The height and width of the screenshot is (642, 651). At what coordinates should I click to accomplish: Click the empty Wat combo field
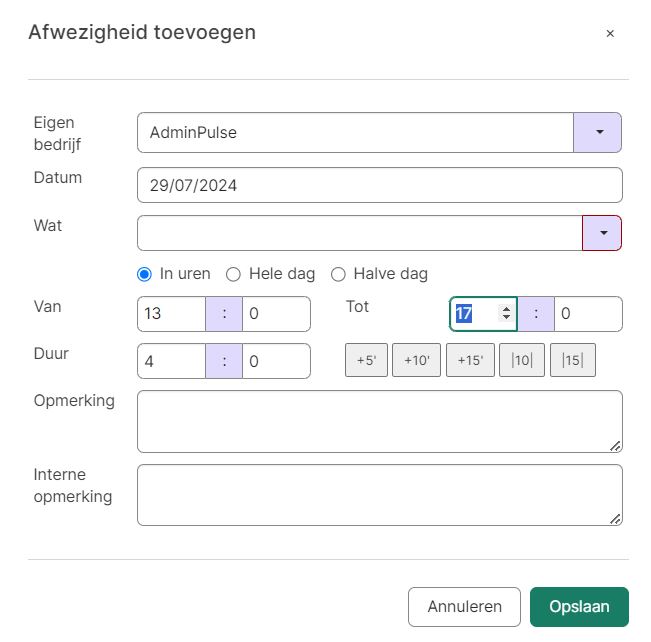[360, 233]
